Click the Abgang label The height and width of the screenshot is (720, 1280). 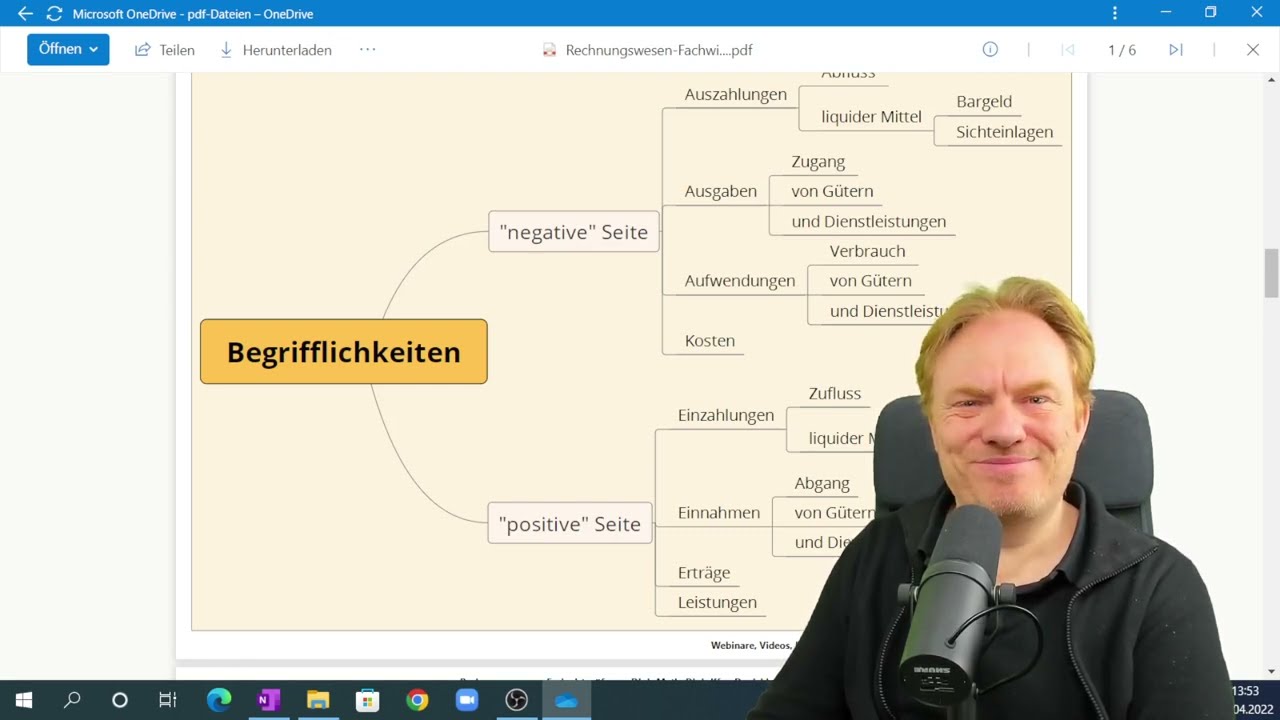pos(822,484)
